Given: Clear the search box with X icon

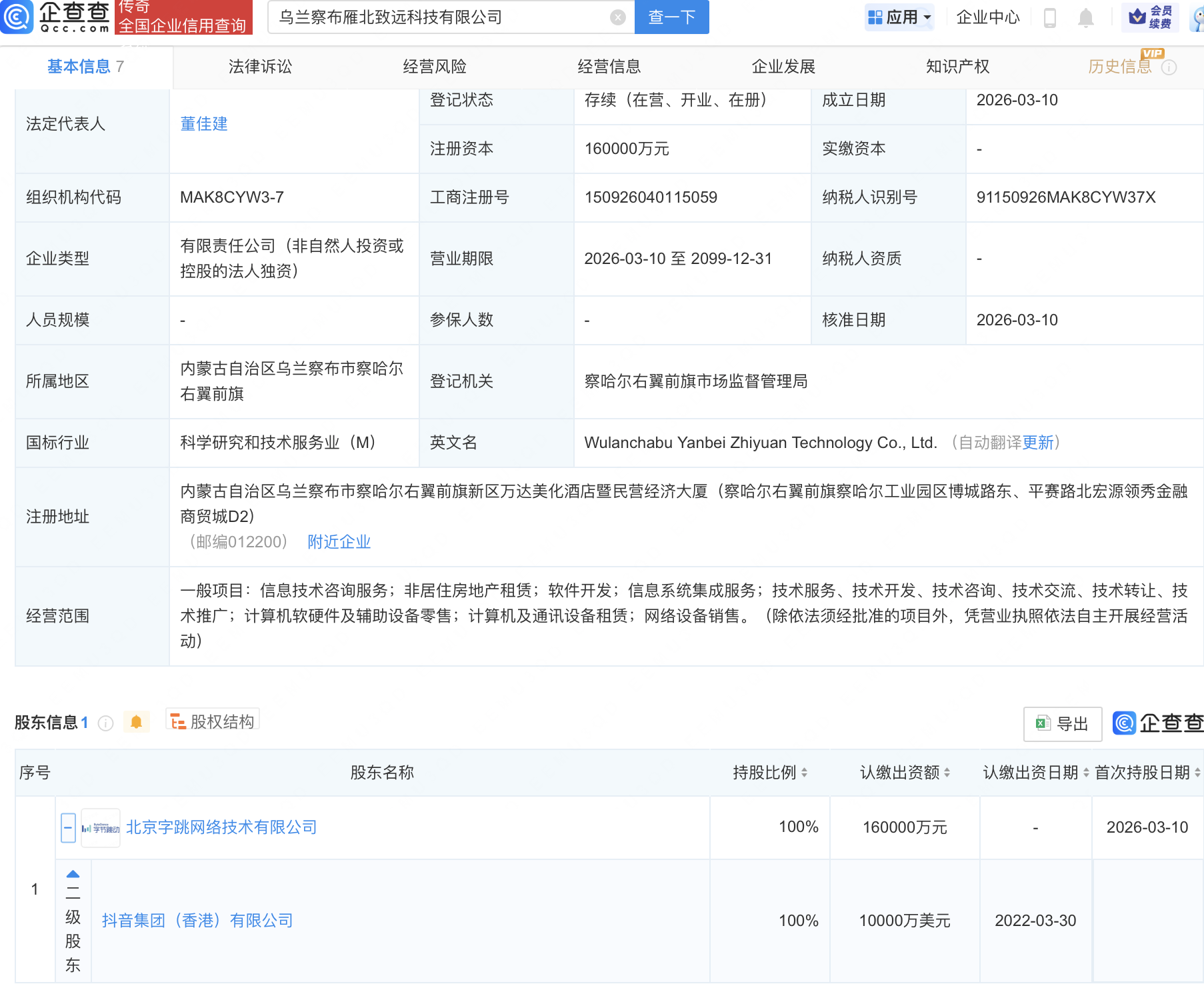Looking at the screenshot, I should coord(618,17).
